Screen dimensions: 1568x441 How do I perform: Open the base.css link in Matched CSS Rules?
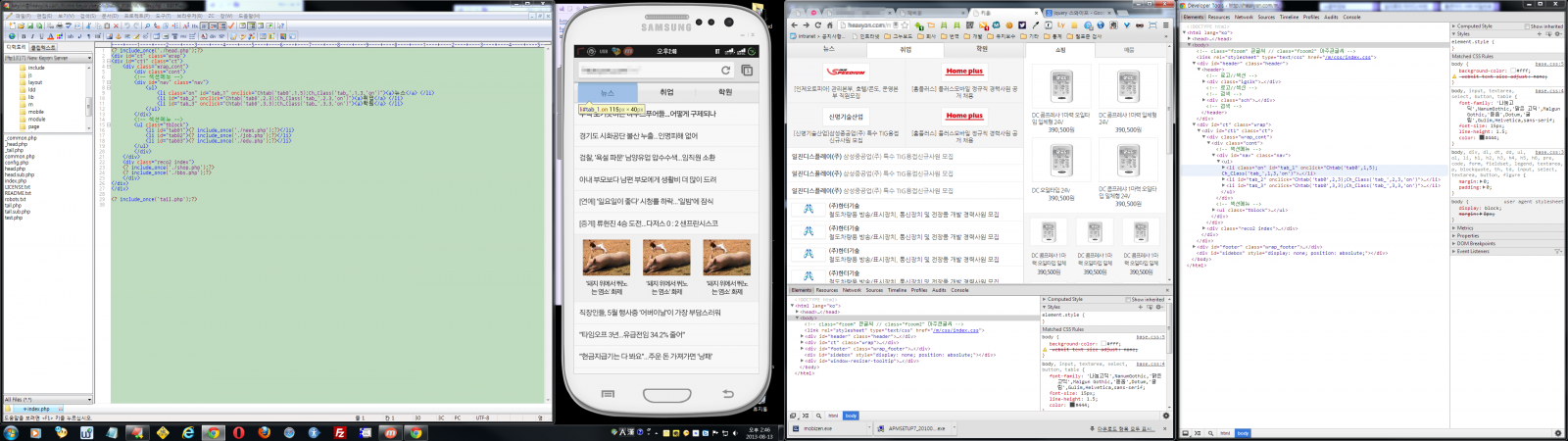(1151, 337)
